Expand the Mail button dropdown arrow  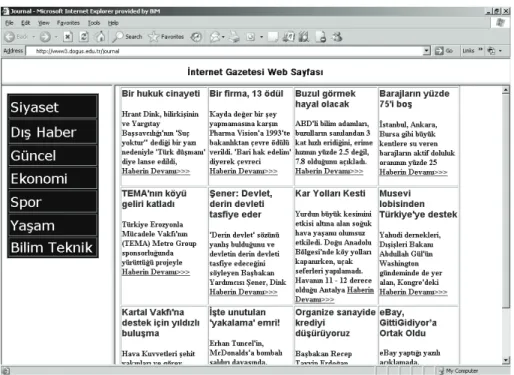point(223,37)
